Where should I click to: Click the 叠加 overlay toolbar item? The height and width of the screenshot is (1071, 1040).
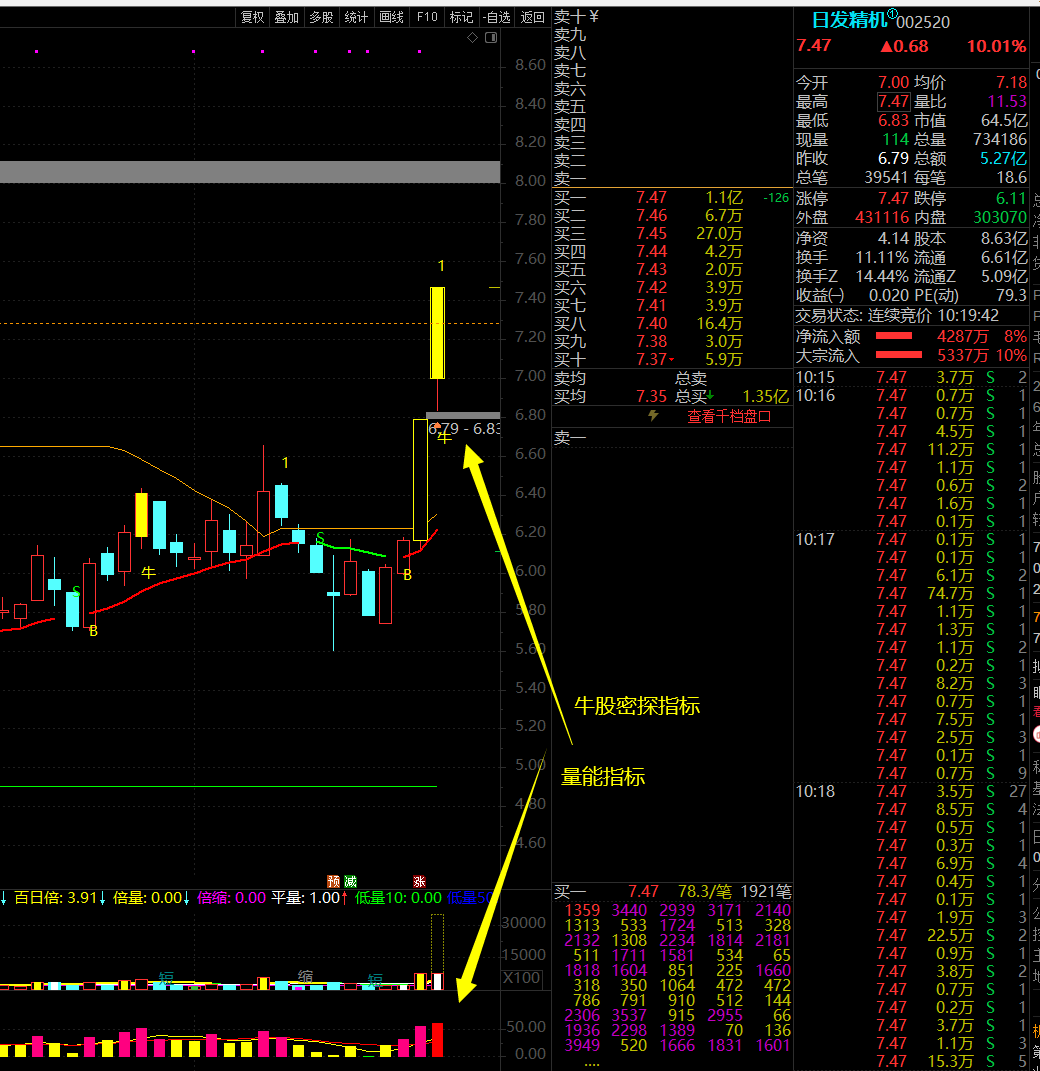287,17
